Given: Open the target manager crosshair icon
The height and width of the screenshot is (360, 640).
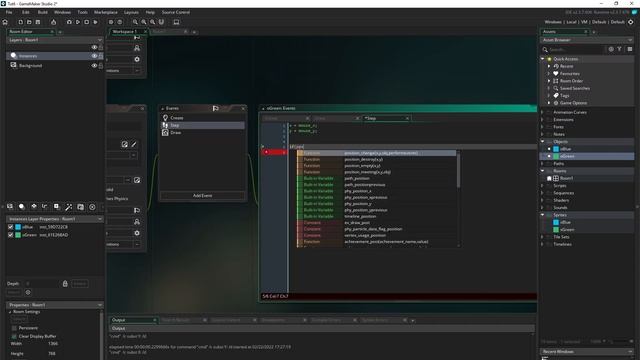Looking at the screenshot, I should (x=631, y=22).
